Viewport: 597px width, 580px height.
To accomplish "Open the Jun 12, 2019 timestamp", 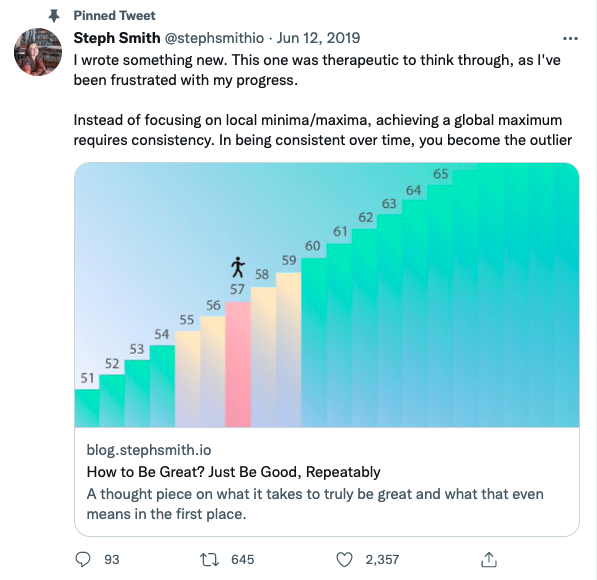I will point(318,38).
